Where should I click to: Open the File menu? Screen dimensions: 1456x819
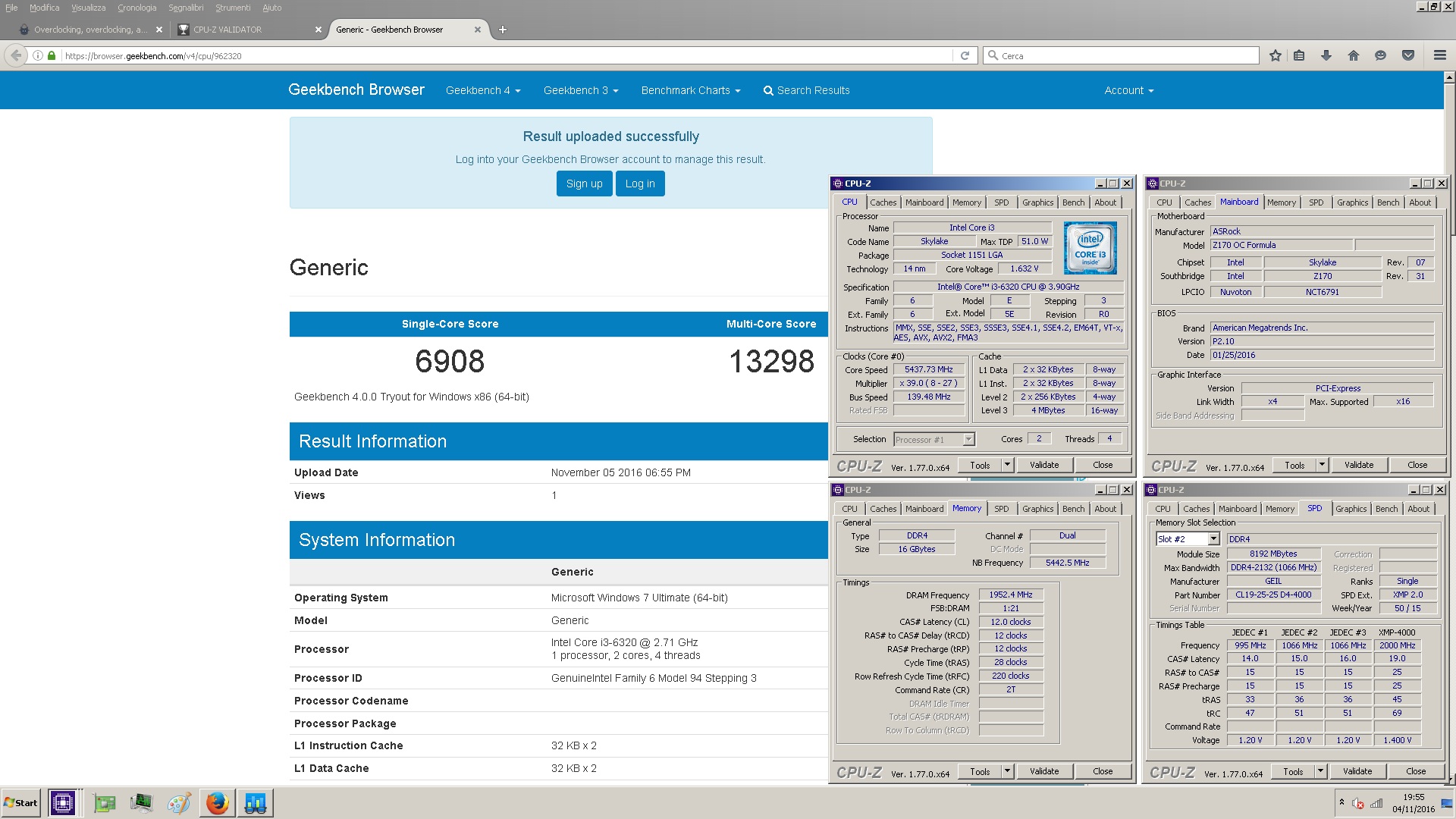tap(11, 8)
